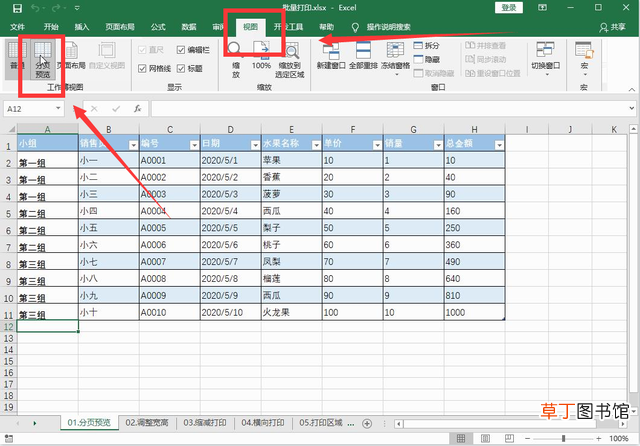Hide the window (隐藏)

pyautogui.click(x=427, y=59)
